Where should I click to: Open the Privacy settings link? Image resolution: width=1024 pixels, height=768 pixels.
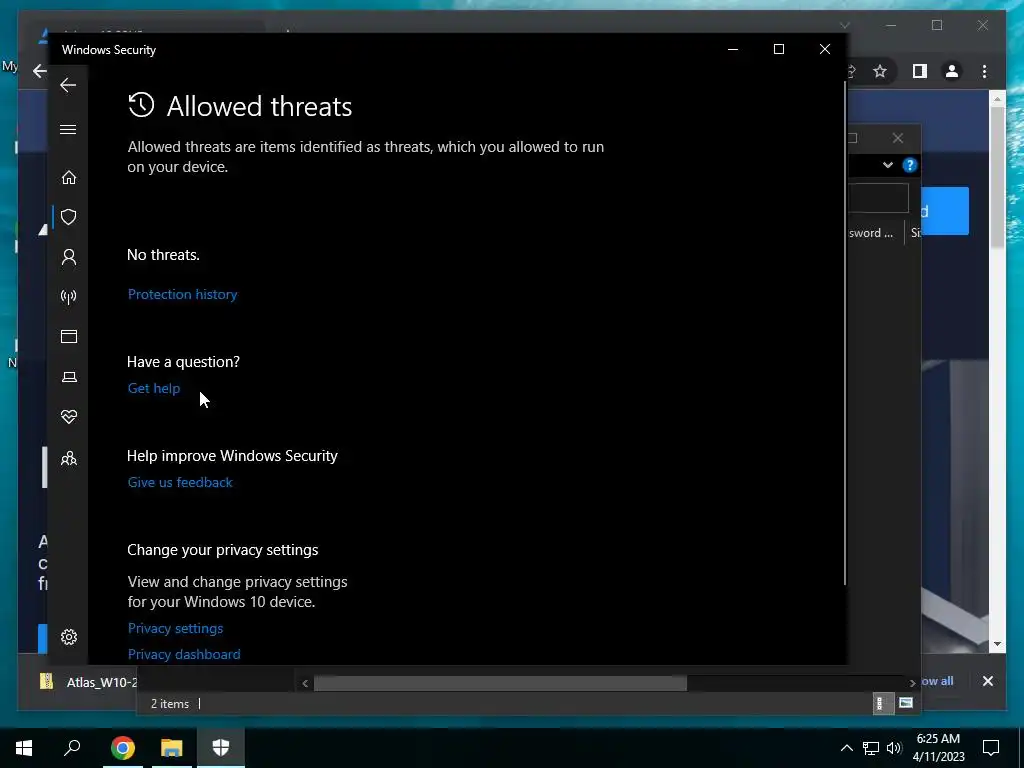click(175, 628)
